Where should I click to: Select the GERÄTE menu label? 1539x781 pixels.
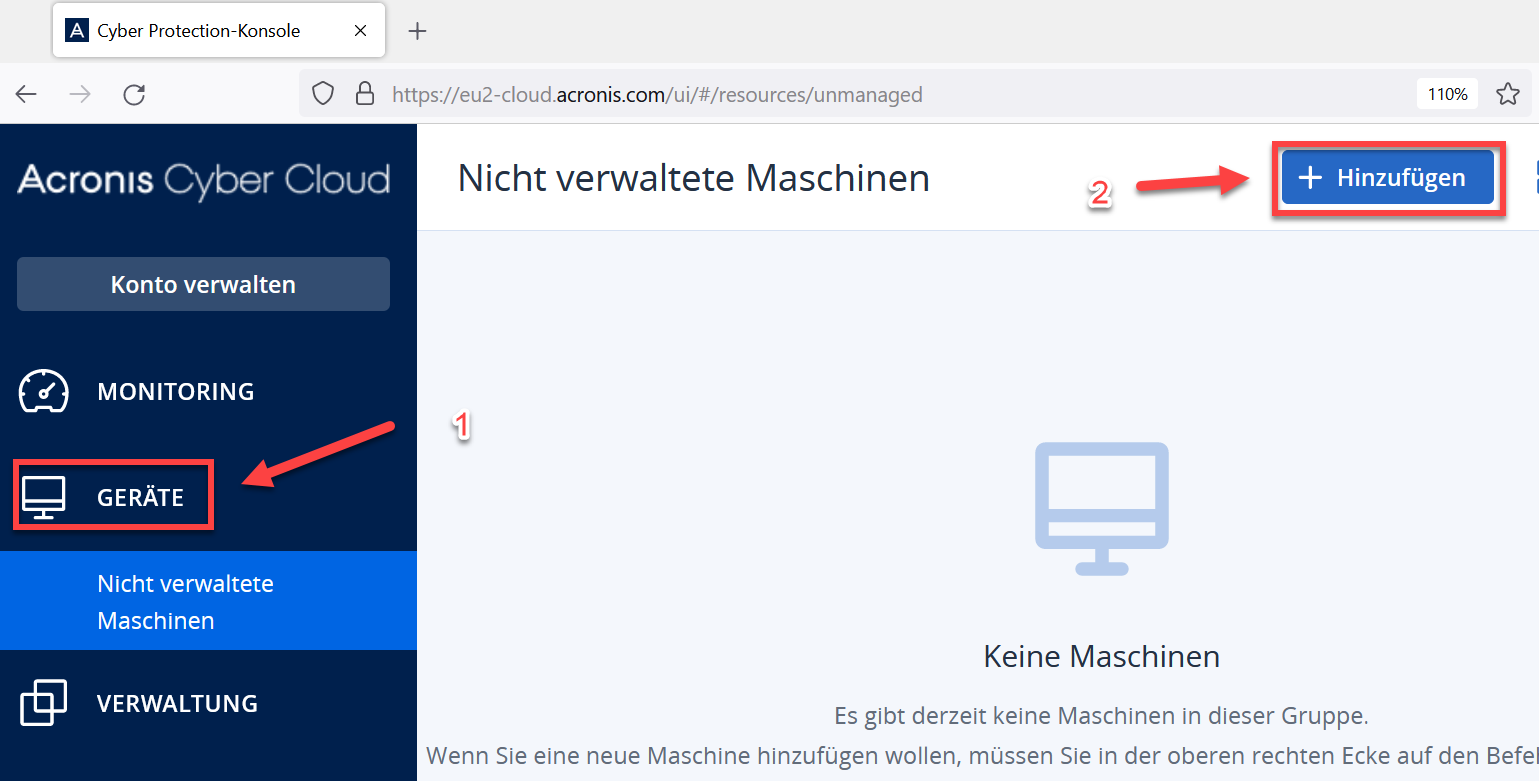(140, 497)
